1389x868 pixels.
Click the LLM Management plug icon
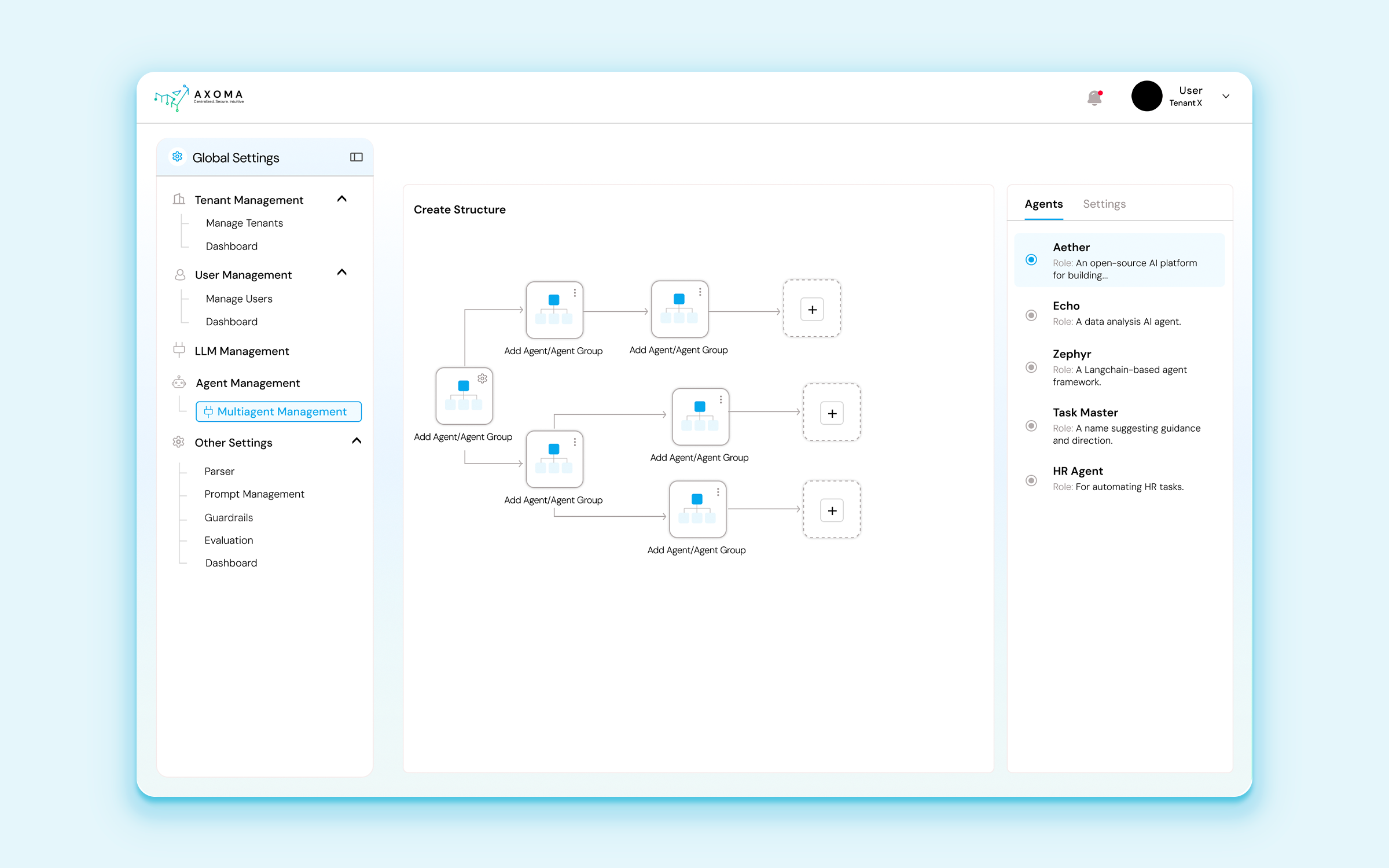tap(179, 350)
